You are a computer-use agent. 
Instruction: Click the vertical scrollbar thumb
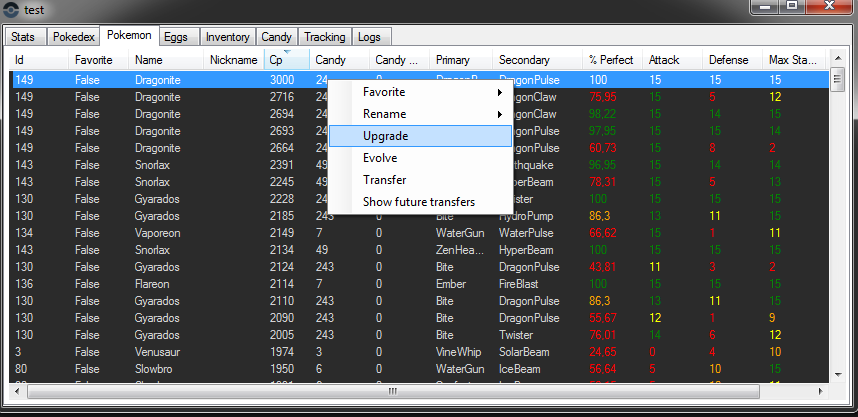coord(838,80)
